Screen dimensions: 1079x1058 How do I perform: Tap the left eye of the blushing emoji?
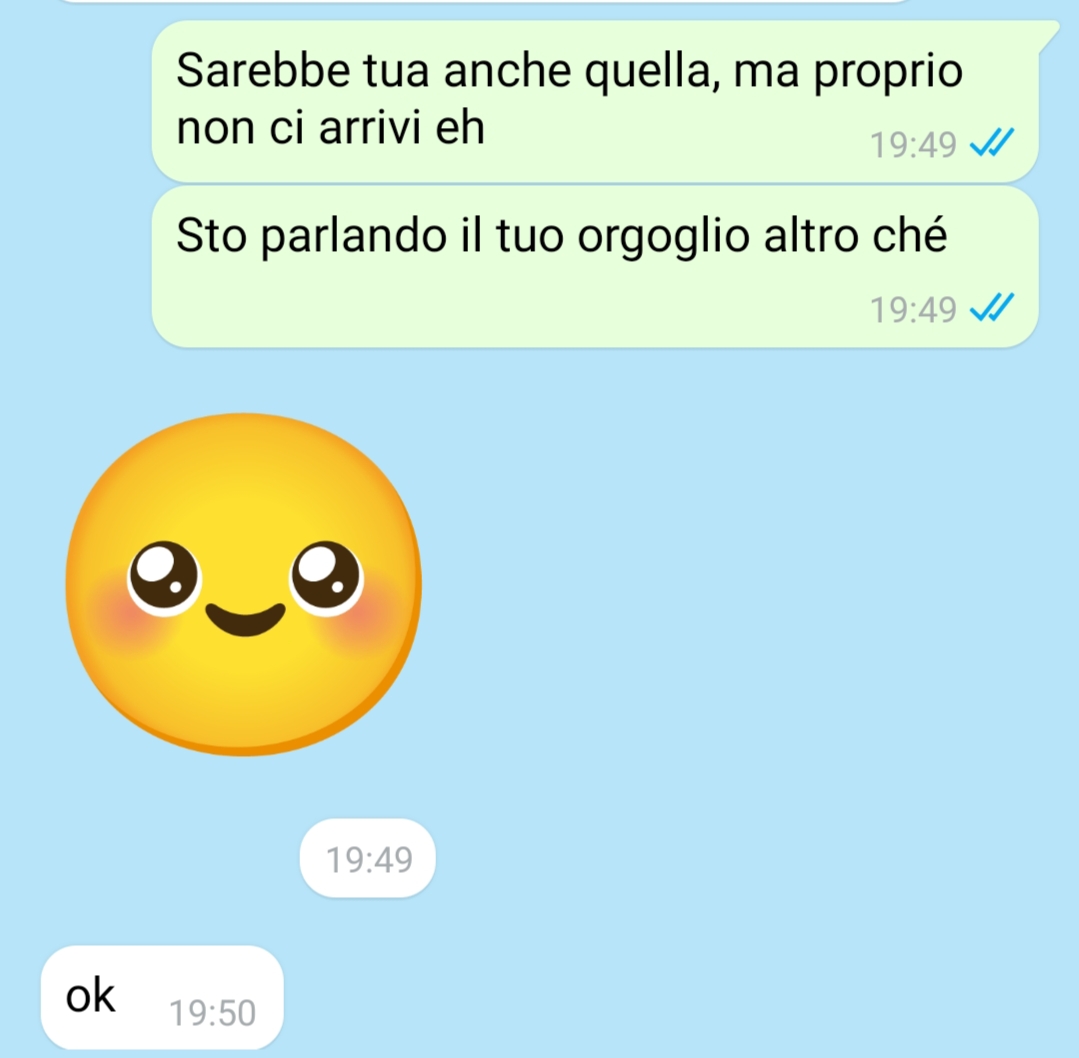coord(163,577)
